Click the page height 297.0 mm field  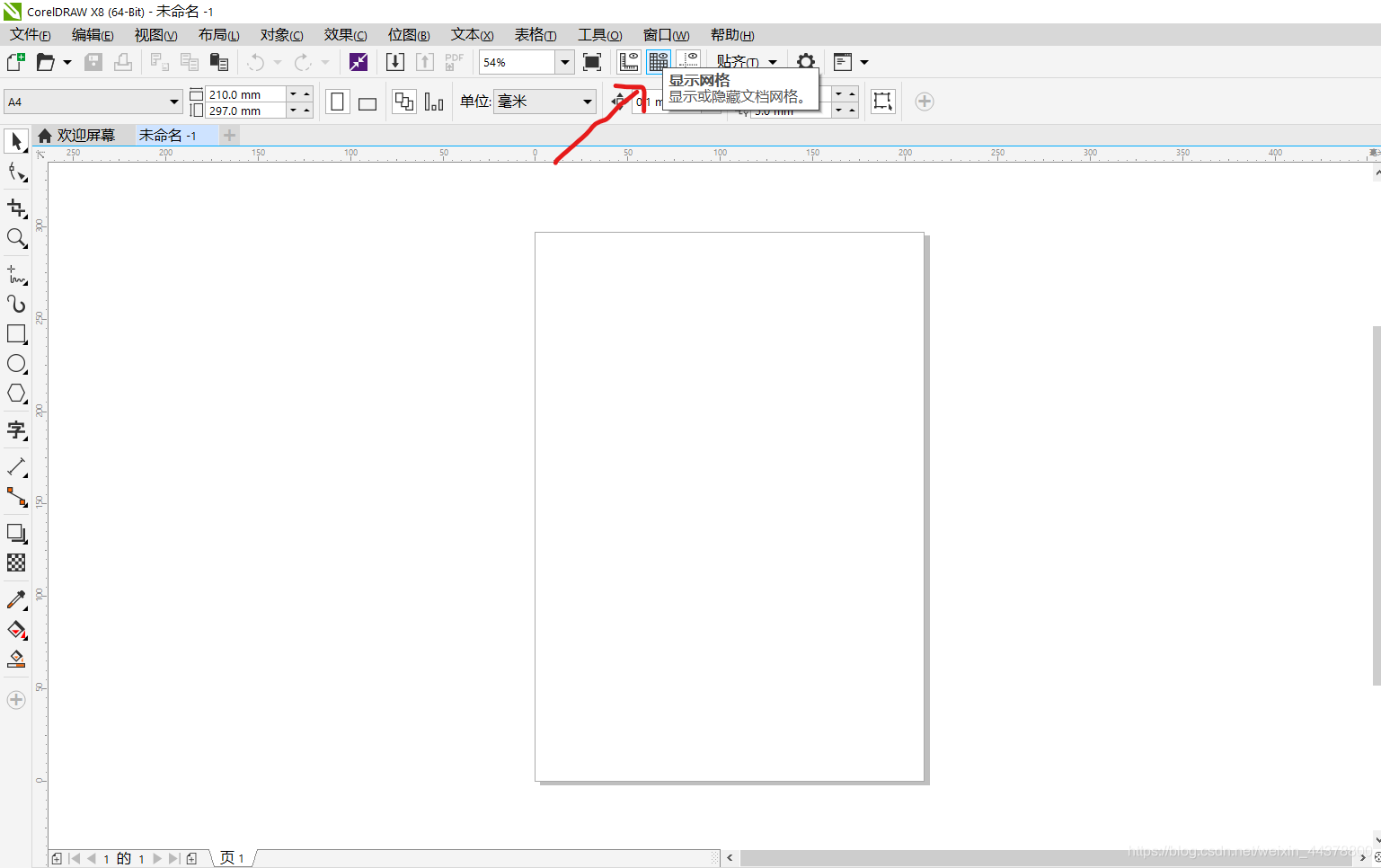pyautogui.click(x=246, y=111)
